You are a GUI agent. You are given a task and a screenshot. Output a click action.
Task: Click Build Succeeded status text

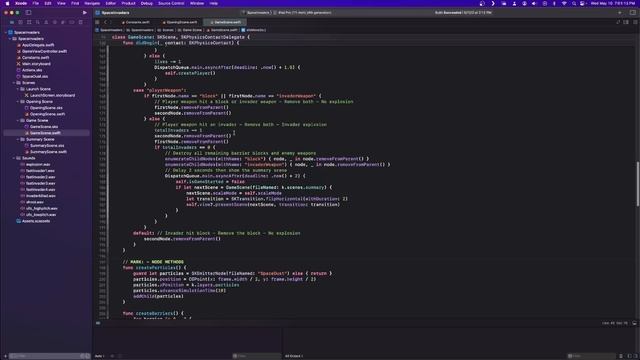pyautogui.click(x=463, y=13)
